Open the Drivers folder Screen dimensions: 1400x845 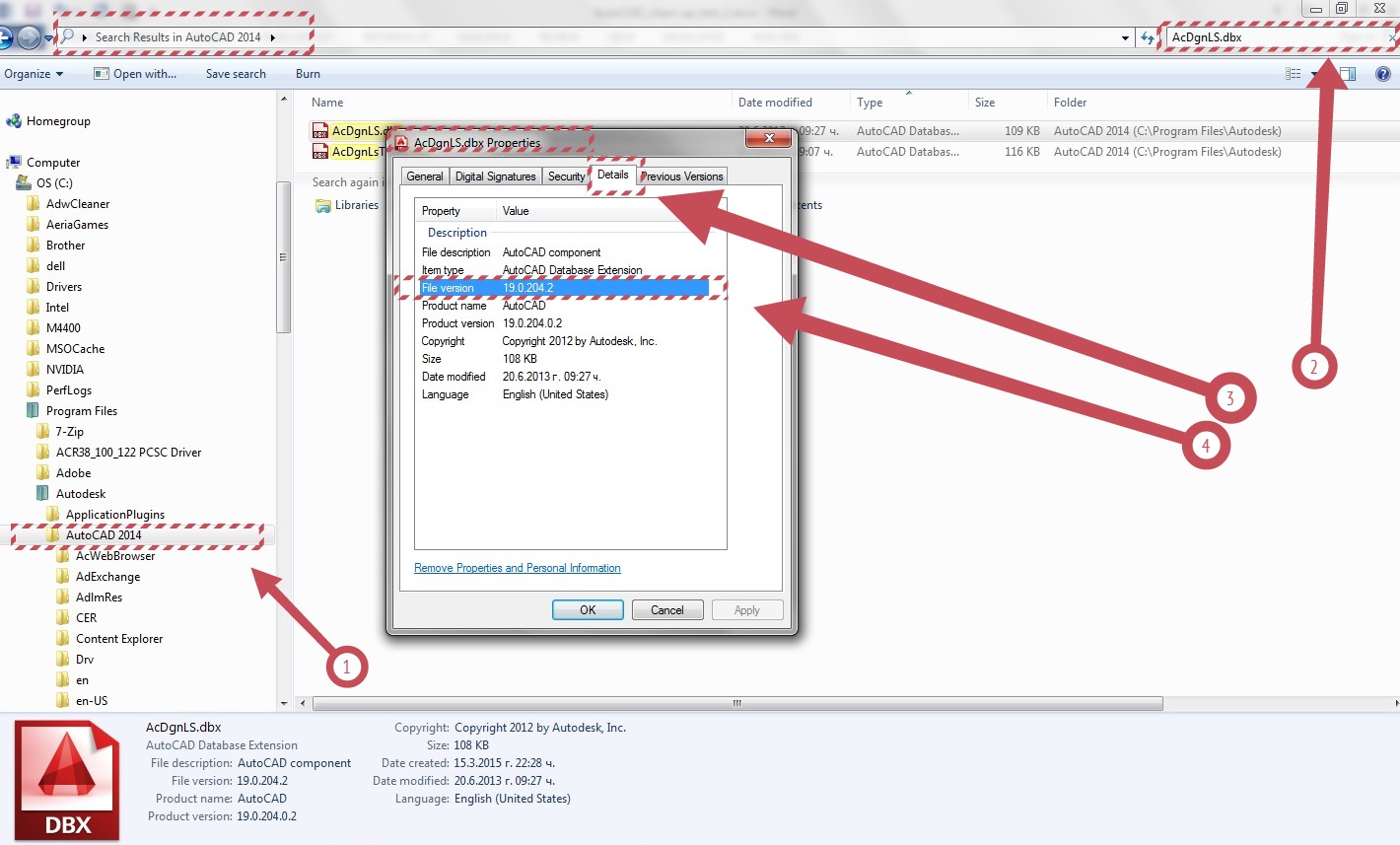pyautogui.click(x=54, y=287)
